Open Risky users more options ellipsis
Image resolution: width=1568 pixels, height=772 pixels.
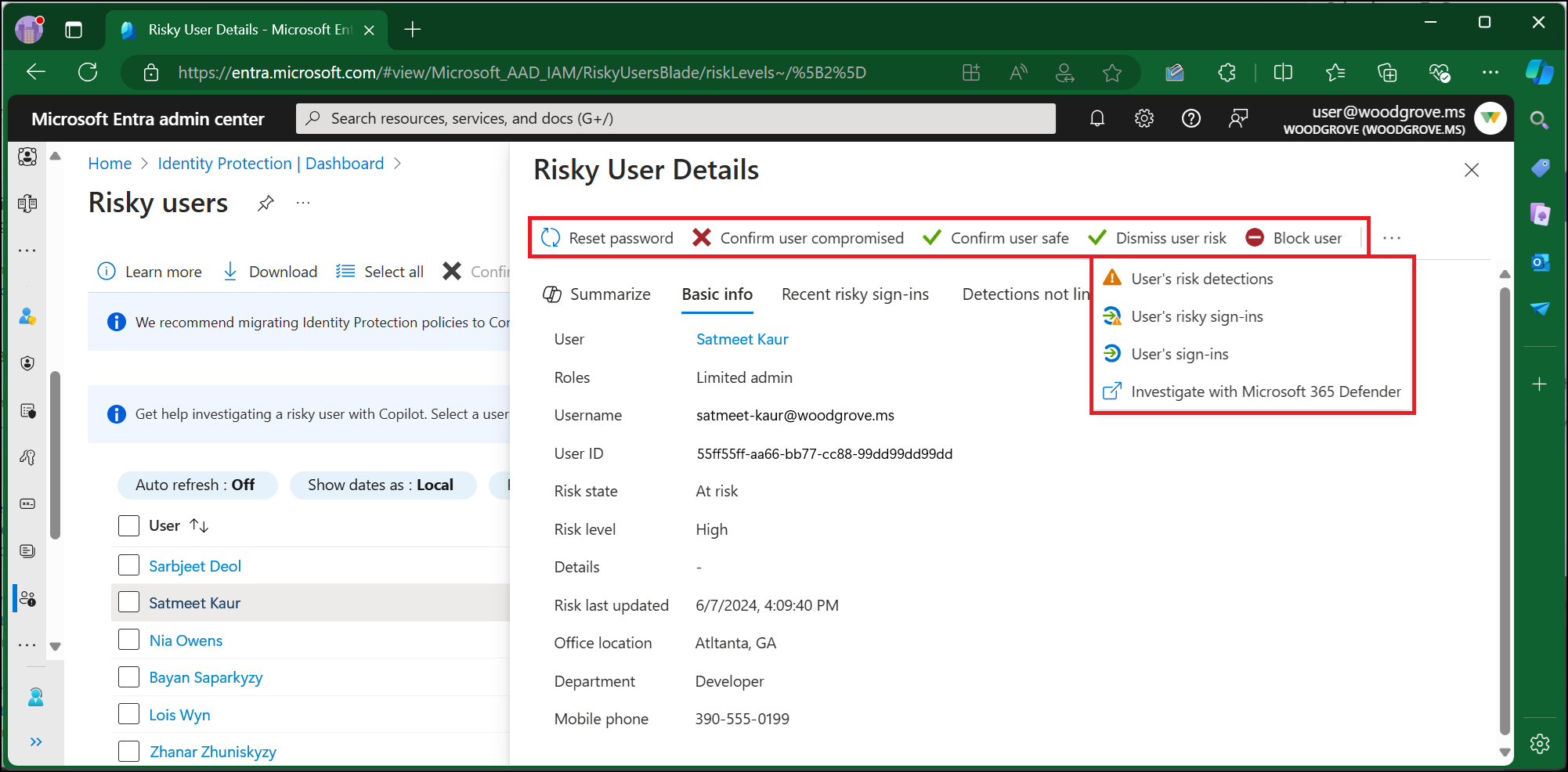coord(303,204)
